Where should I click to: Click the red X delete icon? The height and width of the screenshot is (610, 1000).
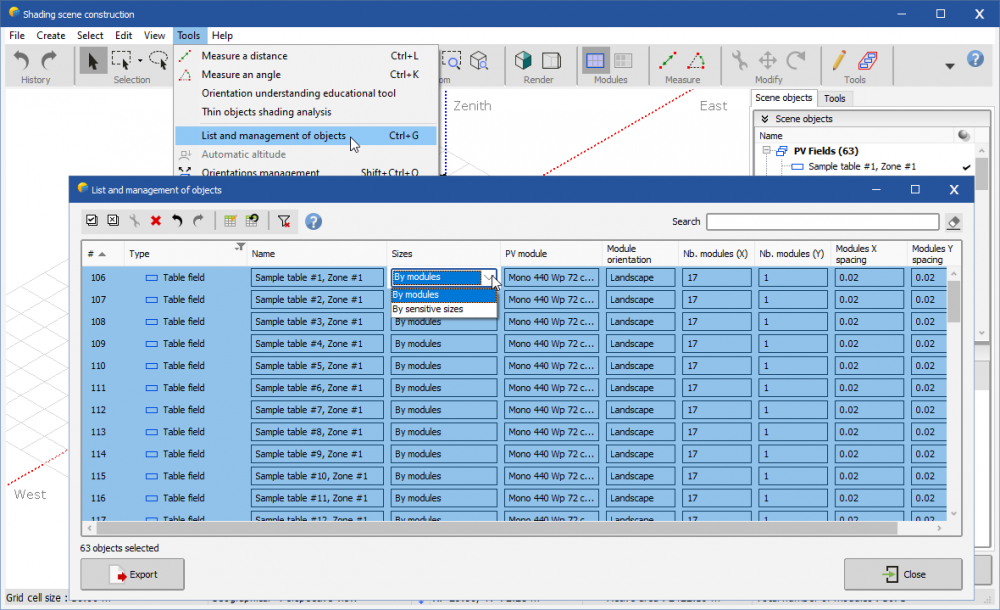155,221
